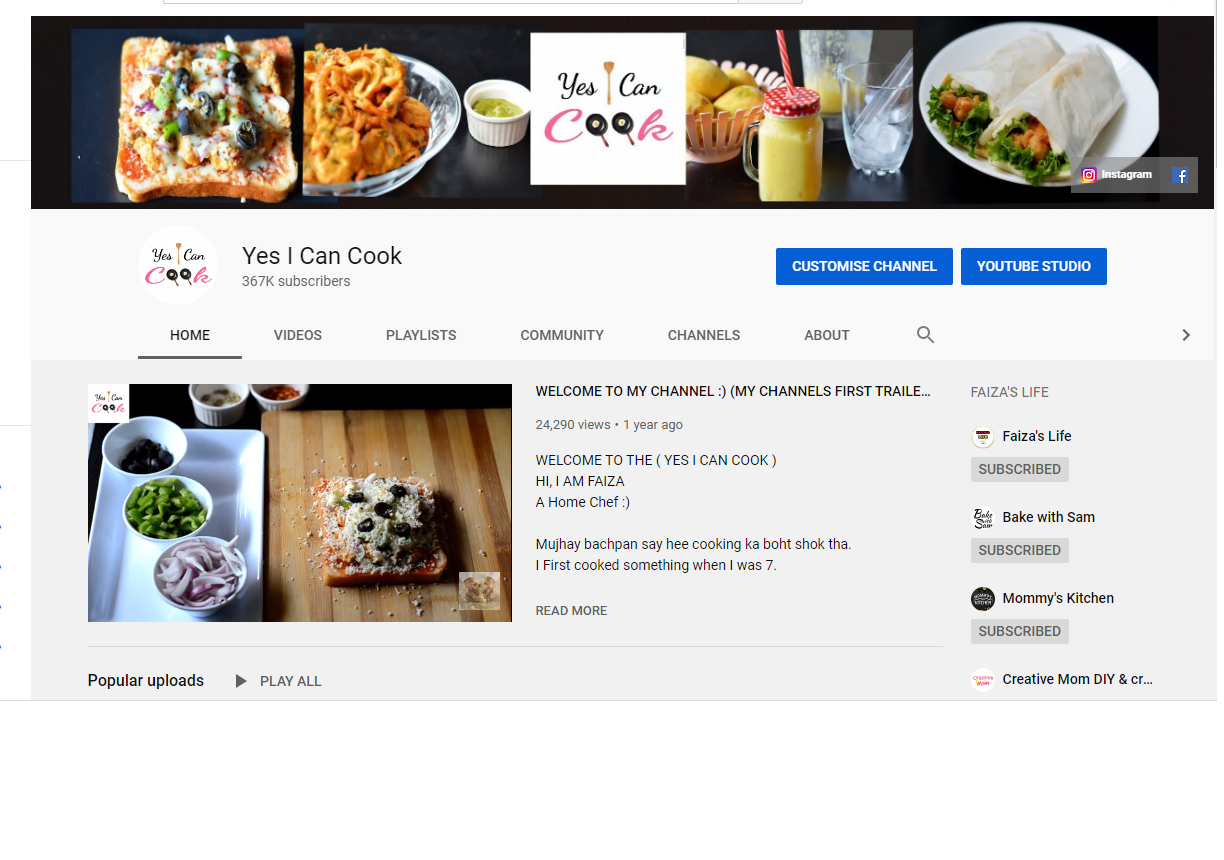Screen dimensions: 1224x860
Task: Open the channel trailer video title
Action: coord(733,392)
